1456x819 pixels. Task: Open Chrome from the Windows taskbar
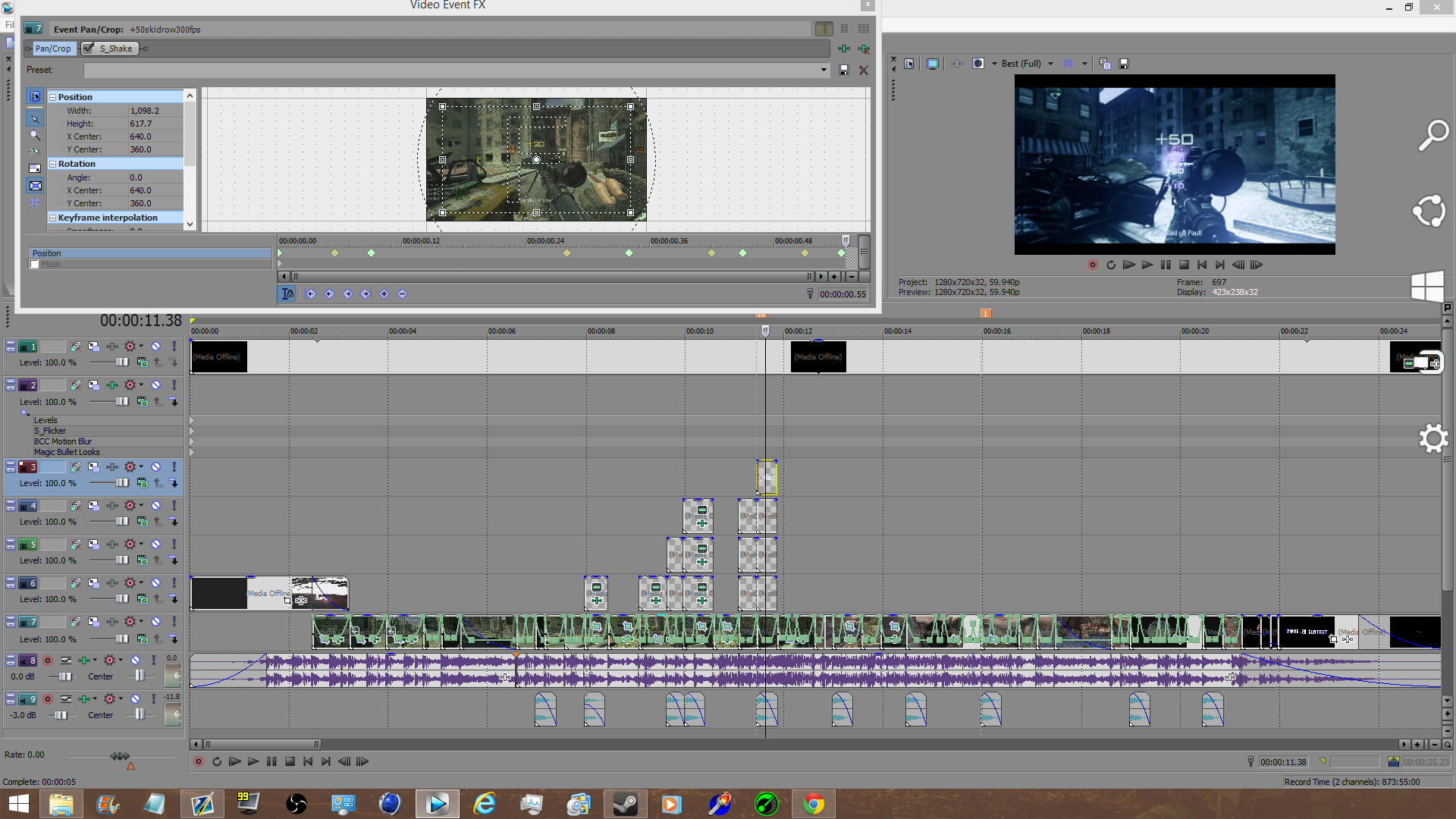(x=814, y=804)
